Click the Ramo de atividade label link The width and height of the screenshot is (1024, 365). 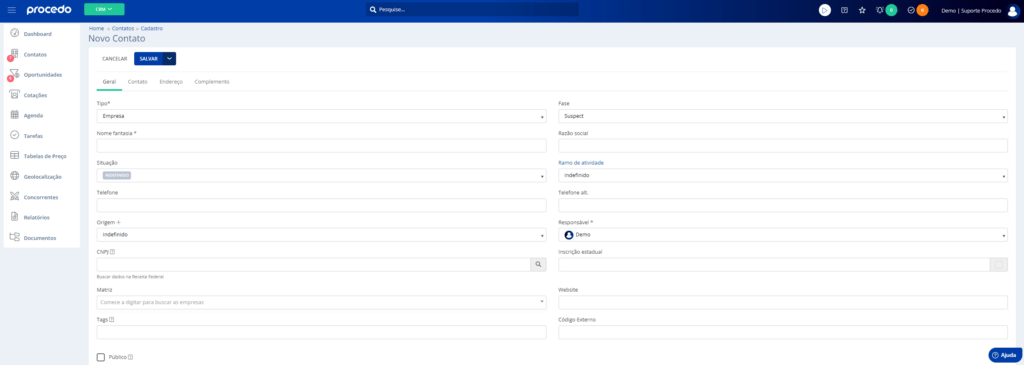(x=581, y=163)
